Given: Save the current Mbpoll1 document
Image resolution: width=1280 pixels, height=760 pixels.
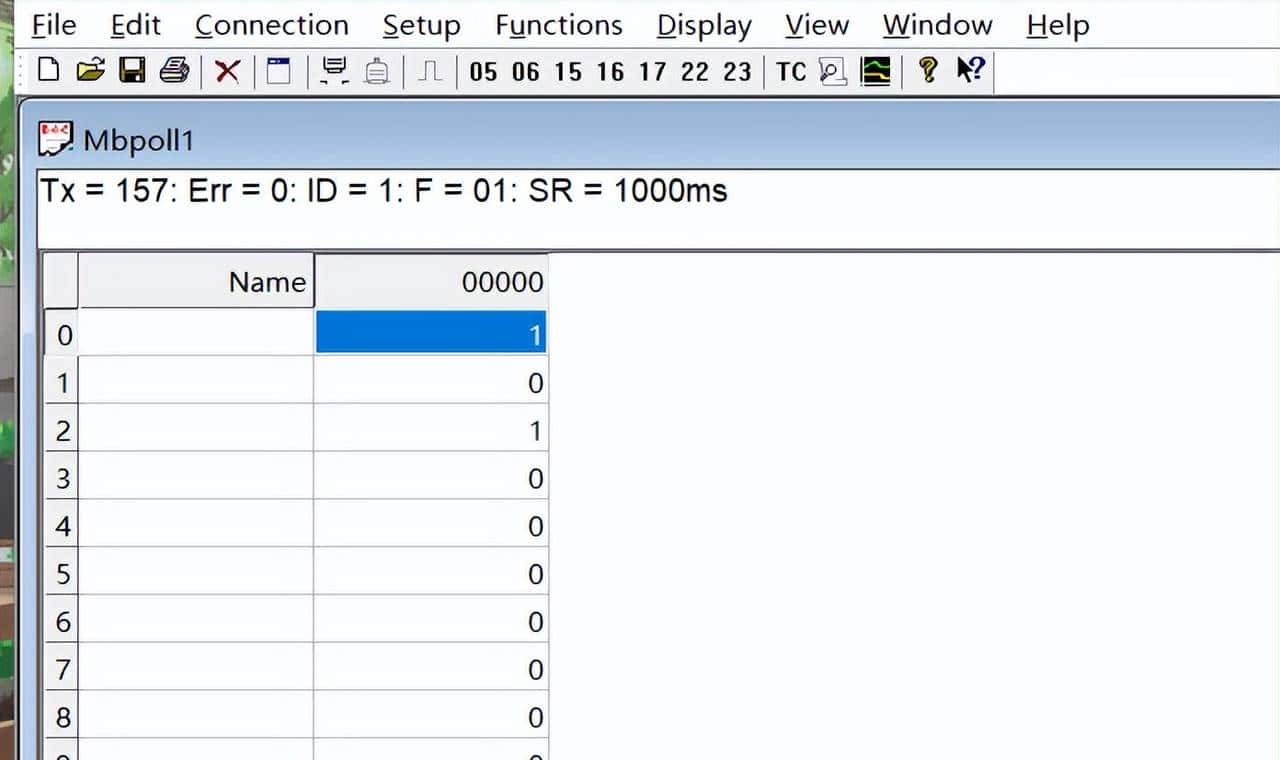Looking at the screenshot, I should coord(132,70).
